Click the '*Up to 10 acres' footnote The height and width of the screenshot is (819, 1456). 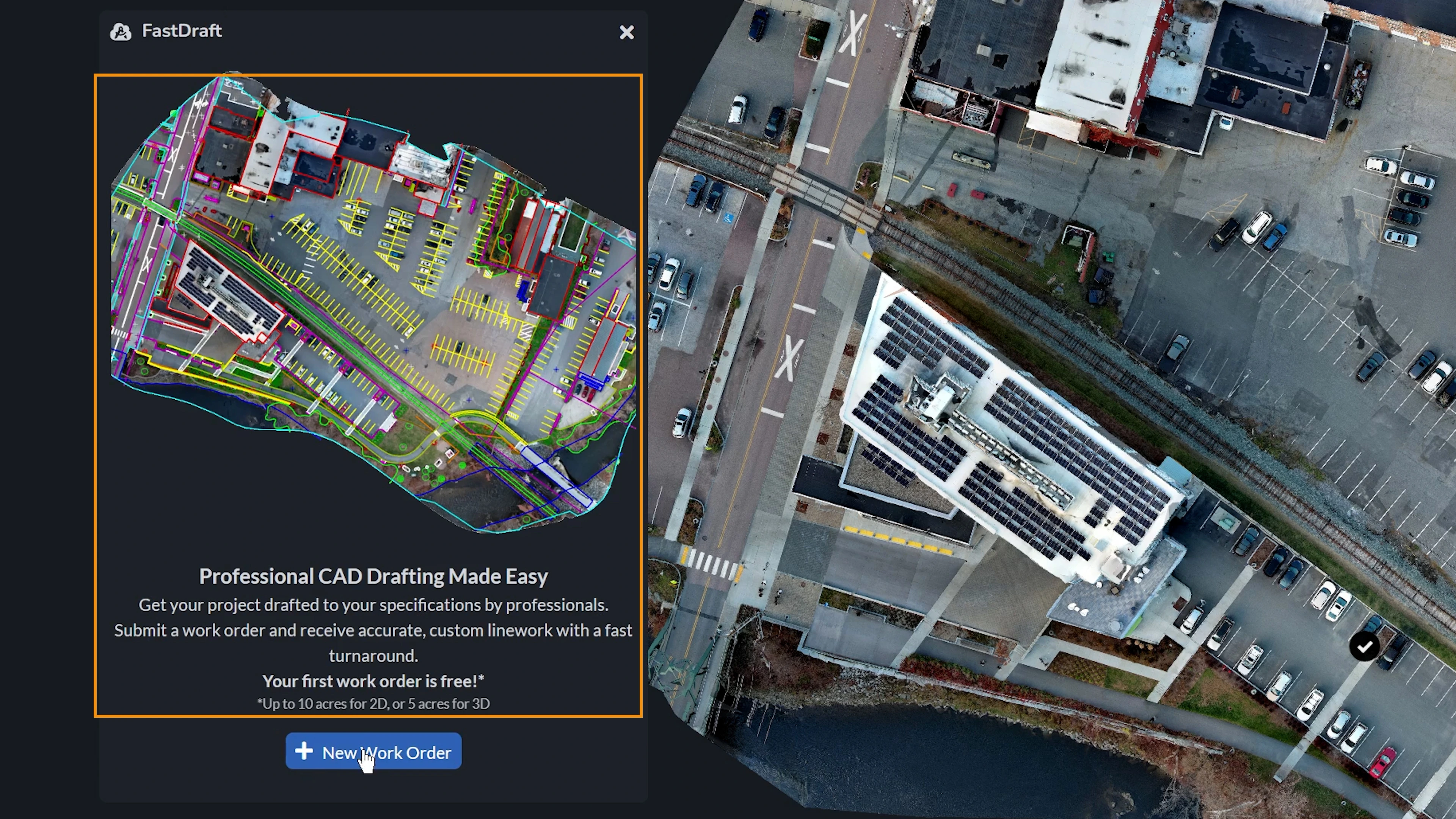point(373,704)
